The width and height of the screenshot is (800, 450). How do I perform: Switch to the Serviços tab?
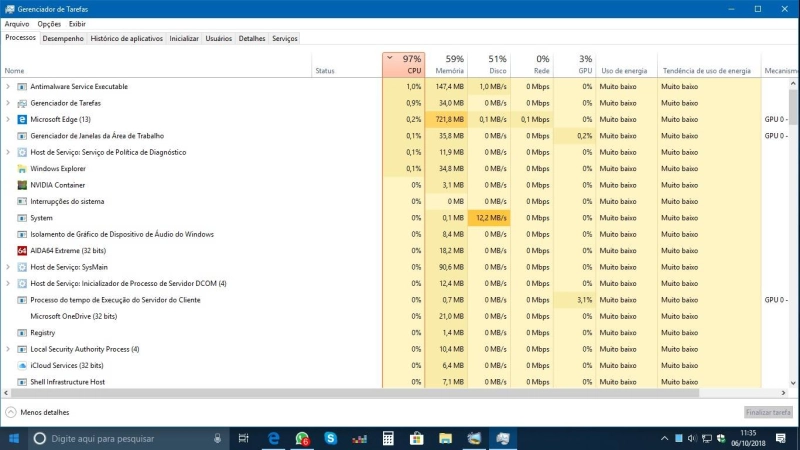[x=285, y=38]
